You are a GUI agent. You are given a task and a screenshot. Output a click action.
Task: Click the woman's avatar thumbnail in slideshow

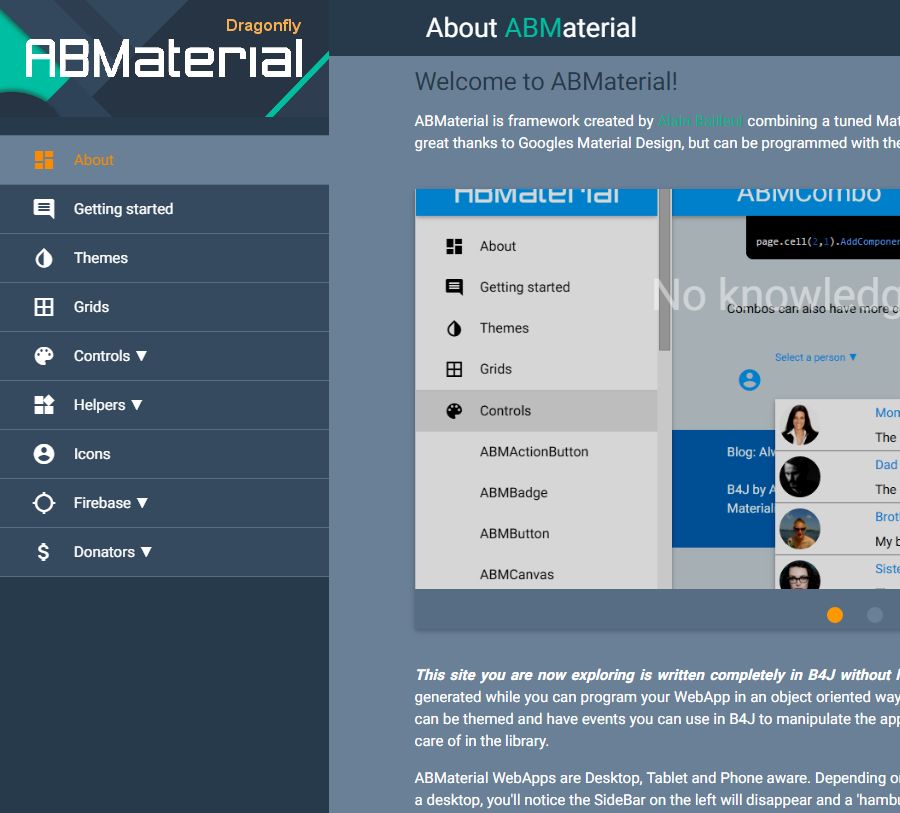point(800,425)
